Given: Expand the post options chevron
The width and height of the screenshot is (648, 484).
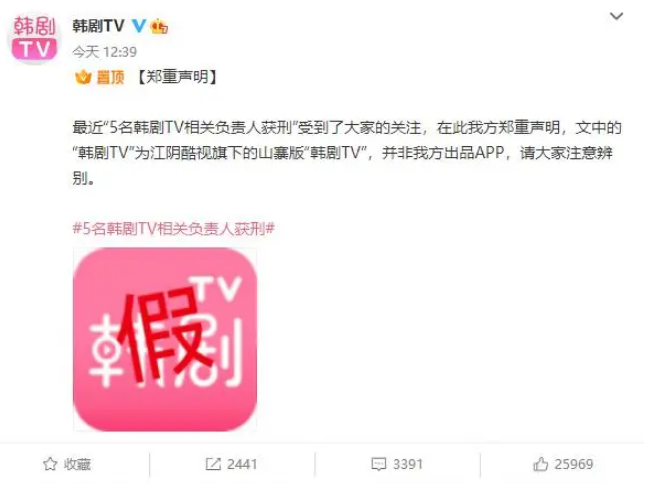Looking at the screenshot, I should (616, 16).
